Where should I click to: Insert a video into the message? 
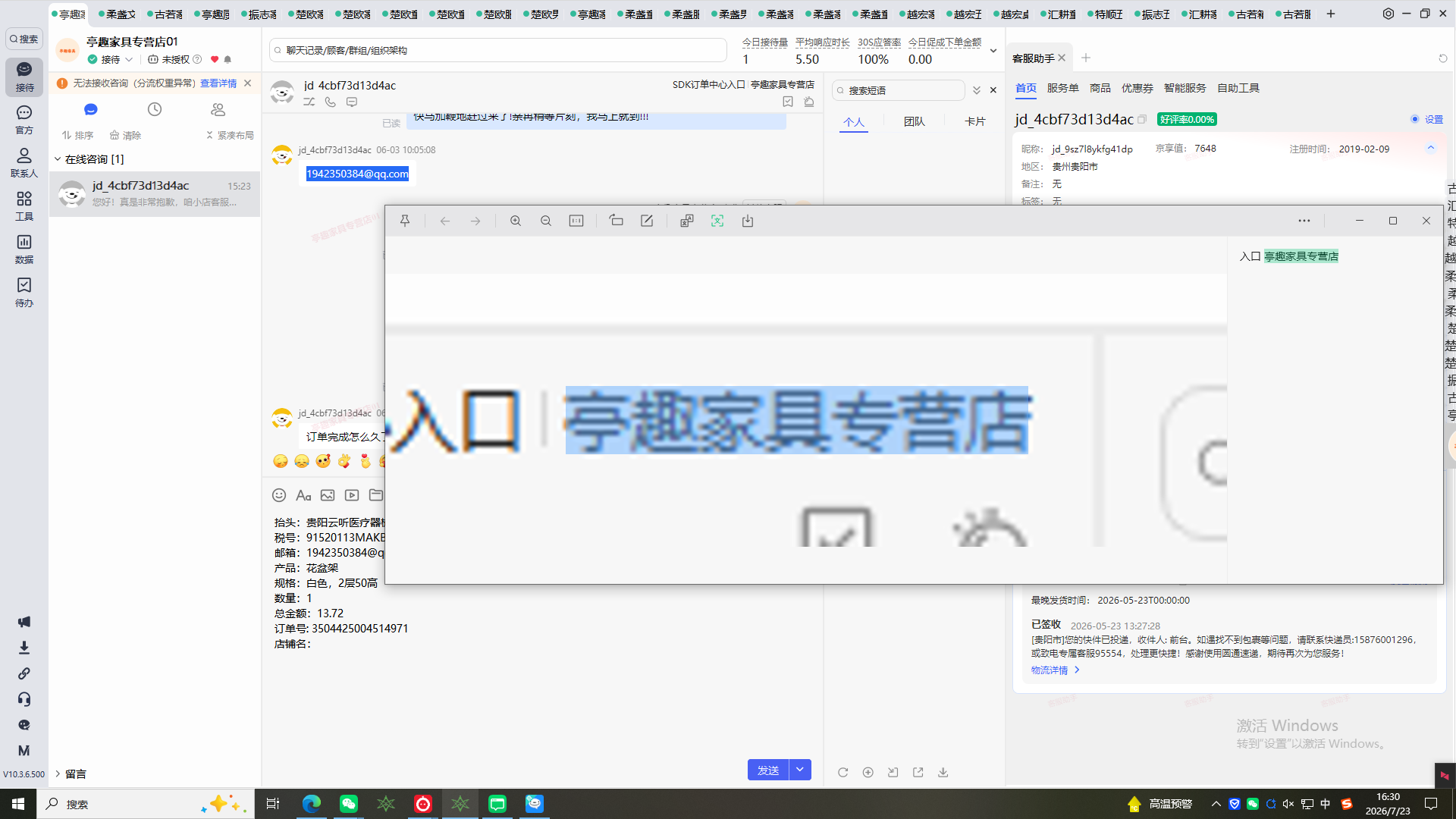click(352, 495)
